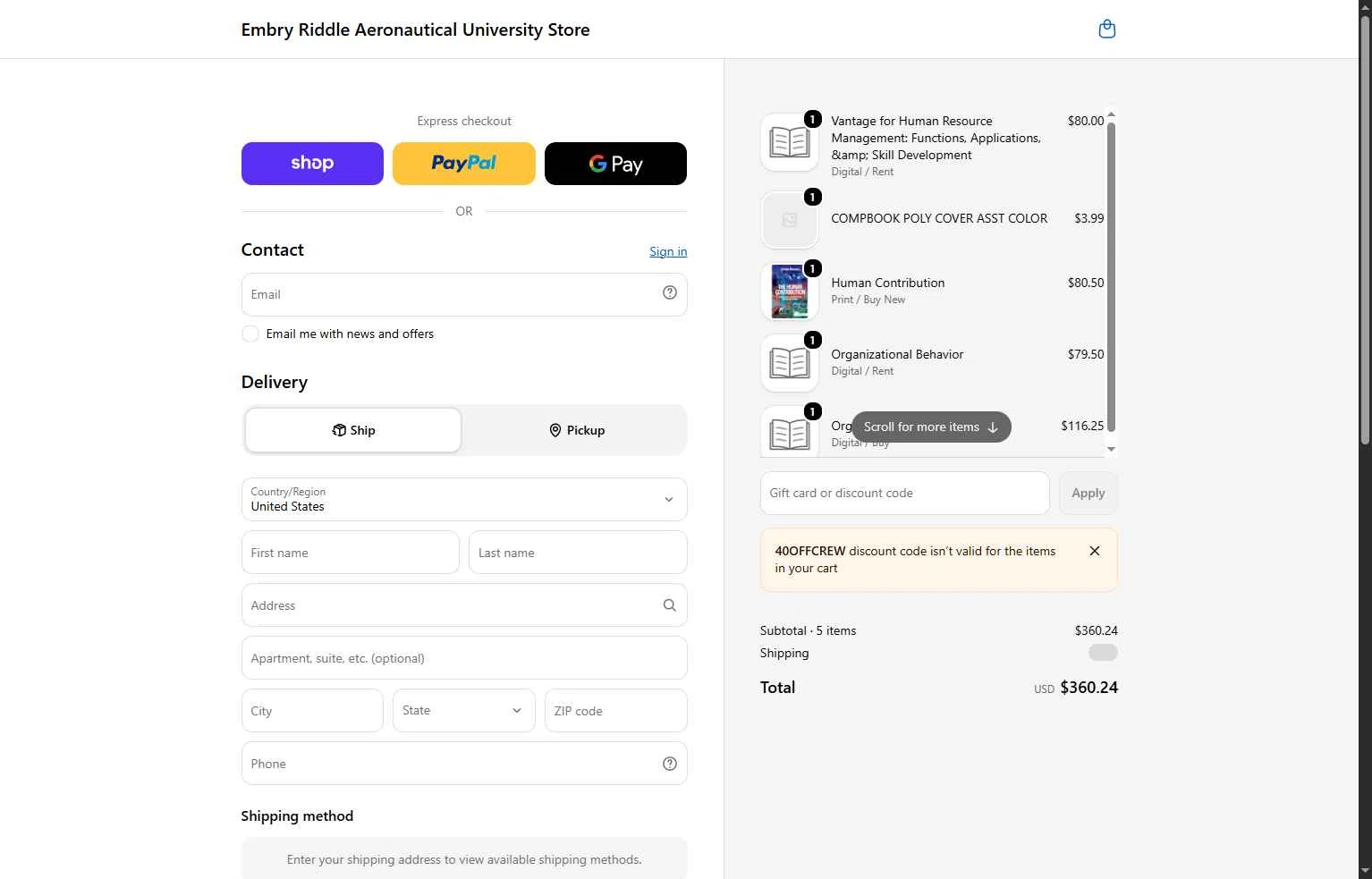Viewport: 1372px width, 879px height.
Task: Click the order summary list scrollbar thumb
Action: pos(1111,277)
